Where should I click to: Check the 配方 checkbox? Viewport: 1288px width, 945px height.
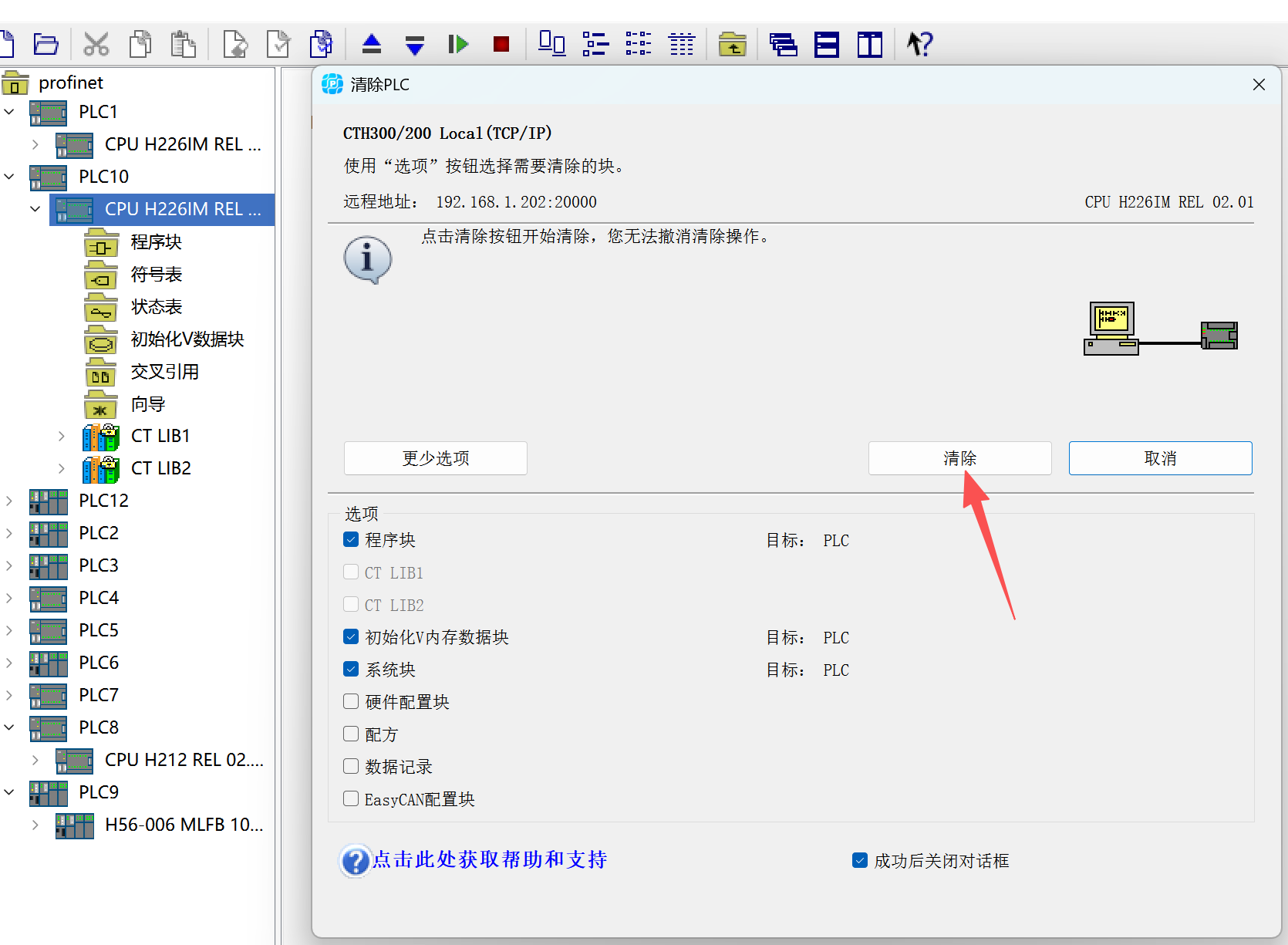point(351,734)
